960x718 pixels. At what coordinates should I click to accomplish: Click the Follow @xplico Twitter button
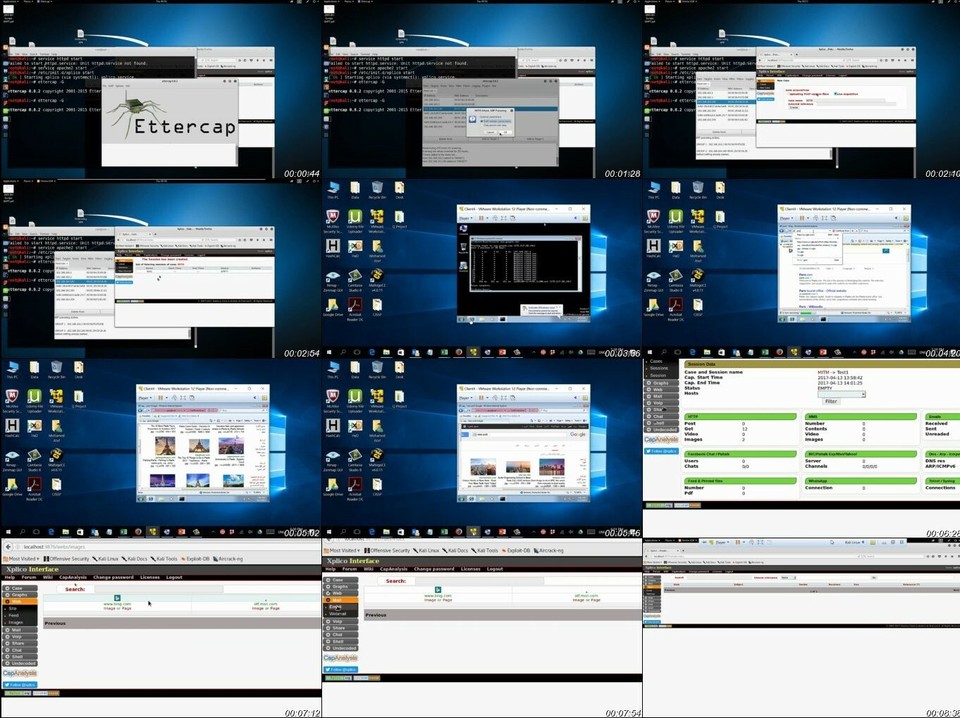(x=19, y=684)
